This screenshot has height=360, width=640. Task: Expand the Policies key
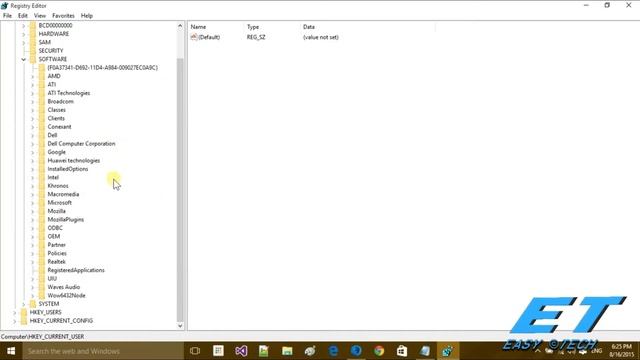point(33,253)
